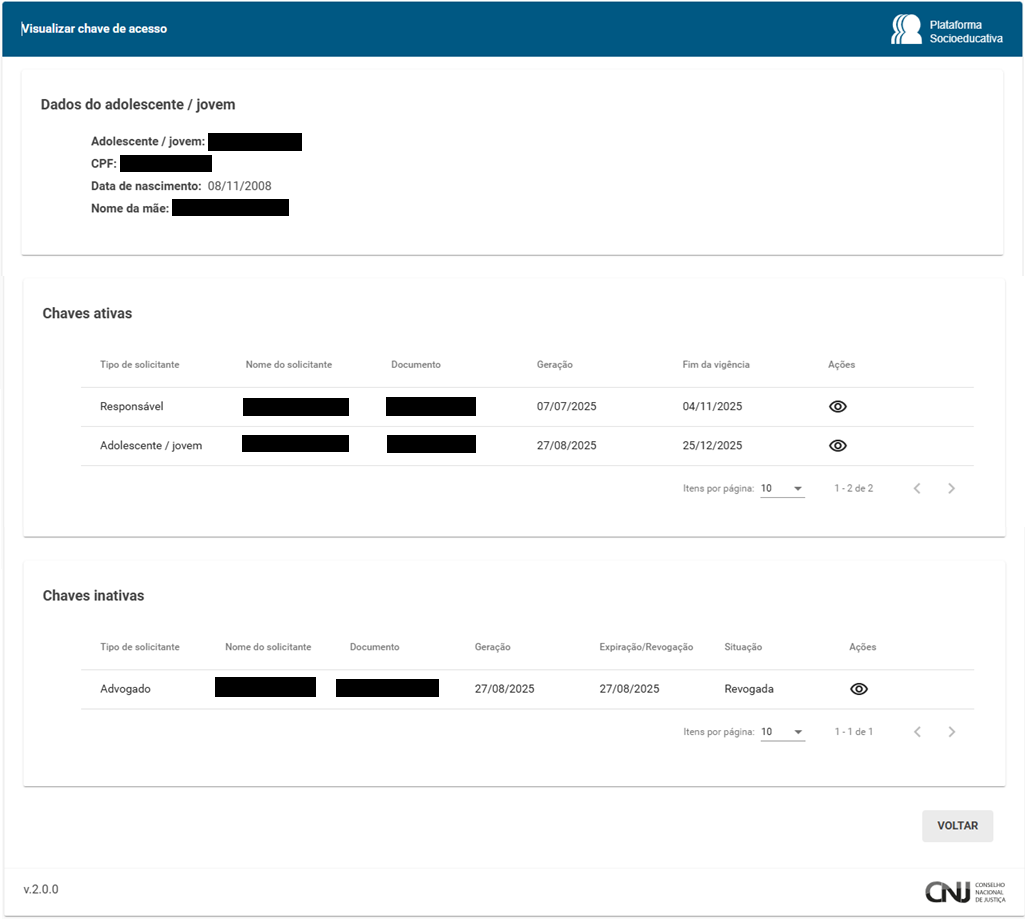
Task: Select the Responsável row type cell
Action: click(x=132, y=407)
